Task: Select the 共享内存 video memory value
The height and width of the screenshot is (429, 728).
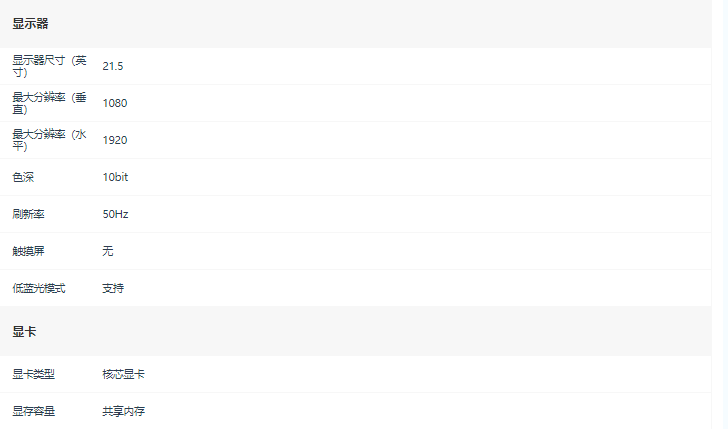Action: pos(124,411)
